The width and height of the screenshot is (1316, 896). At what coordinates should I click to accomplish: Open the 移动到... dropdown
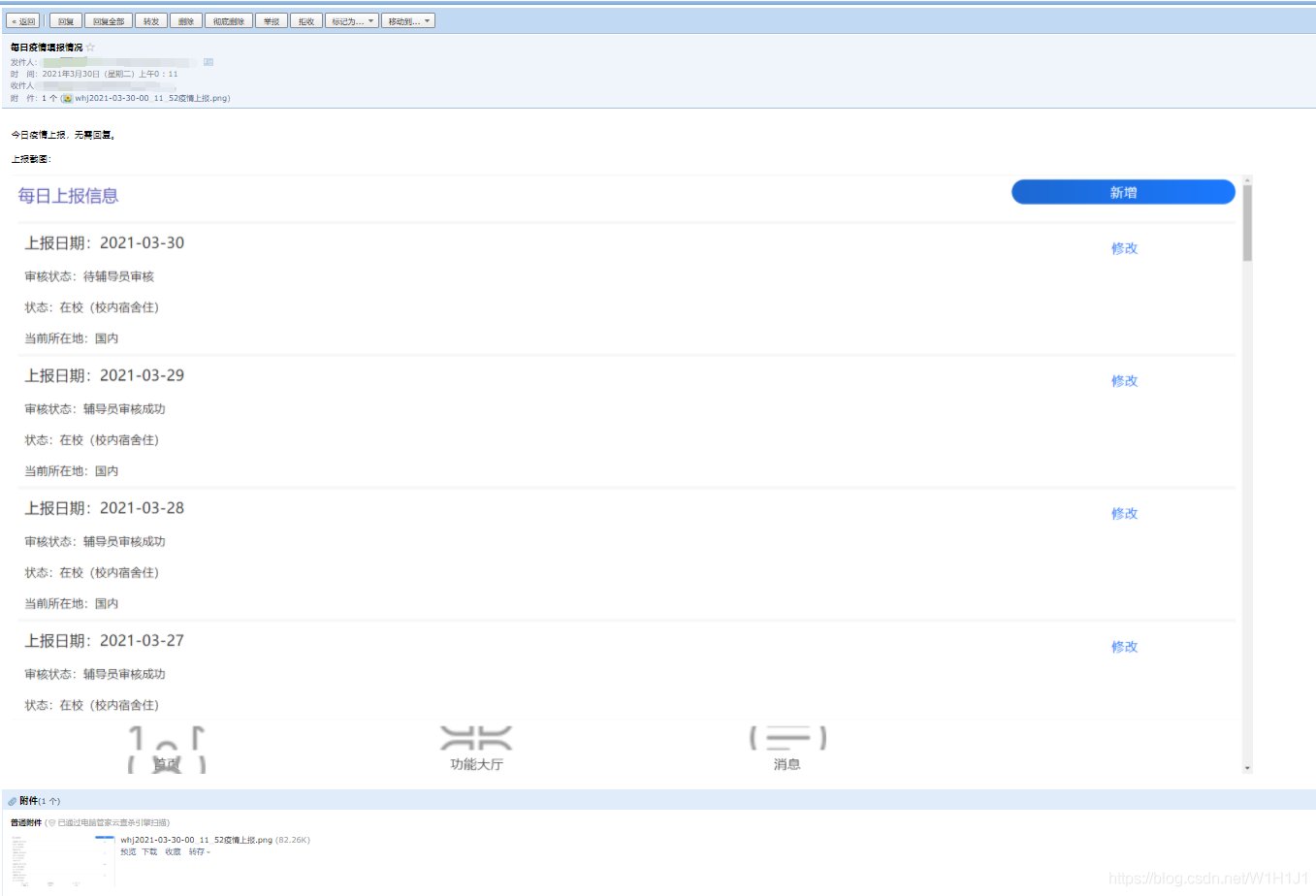click(408, 20)
